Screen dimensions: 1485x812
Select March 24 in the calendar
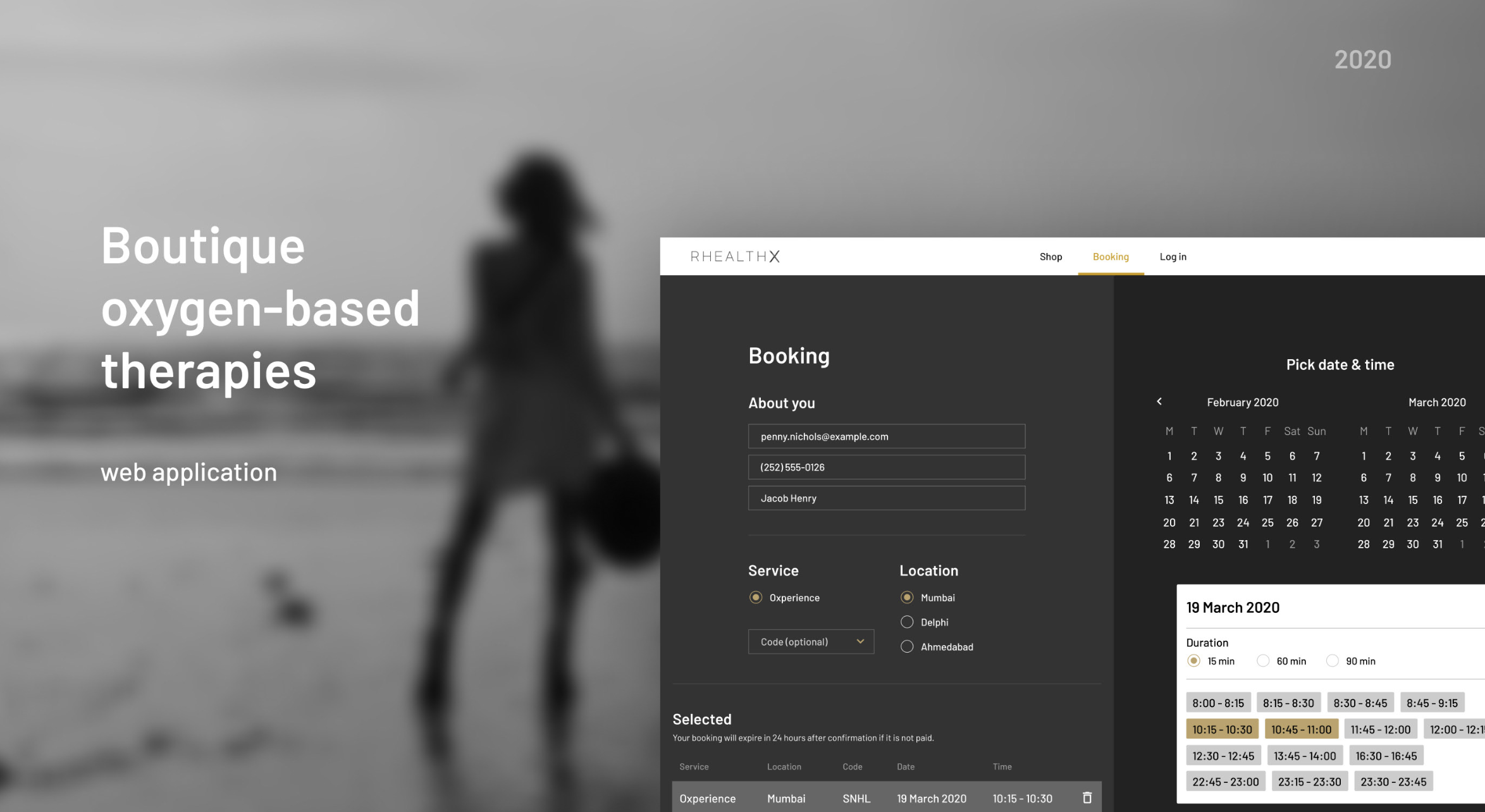click(x=1437, y=523)
